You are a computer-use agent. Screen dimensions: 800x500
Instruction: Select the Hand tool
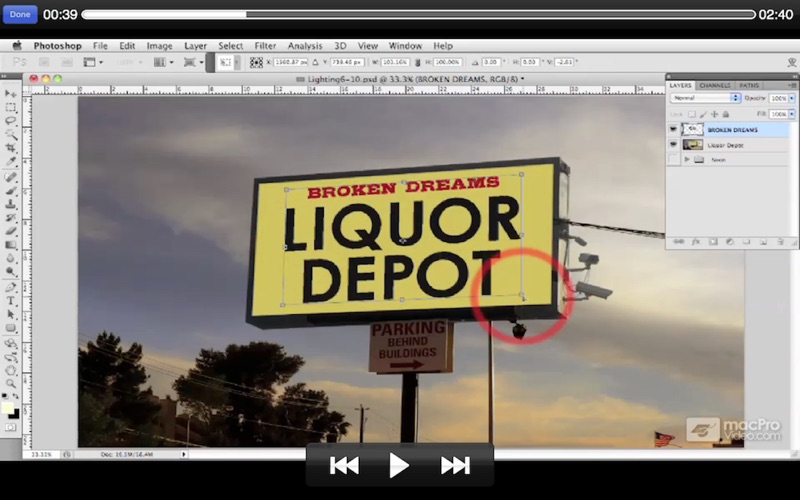coord(10,370)
